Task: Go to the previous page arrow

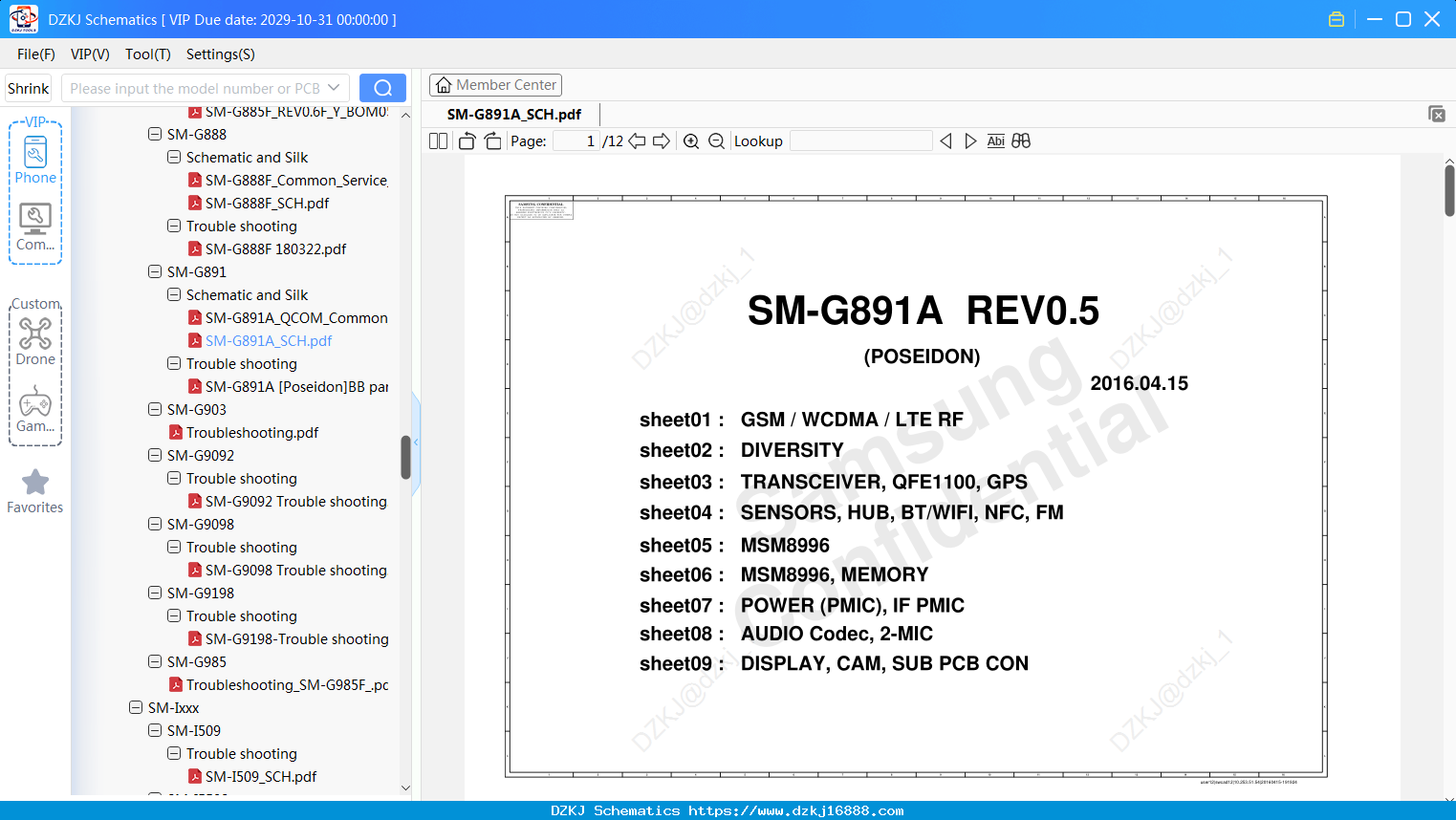Action: [637, 140]
